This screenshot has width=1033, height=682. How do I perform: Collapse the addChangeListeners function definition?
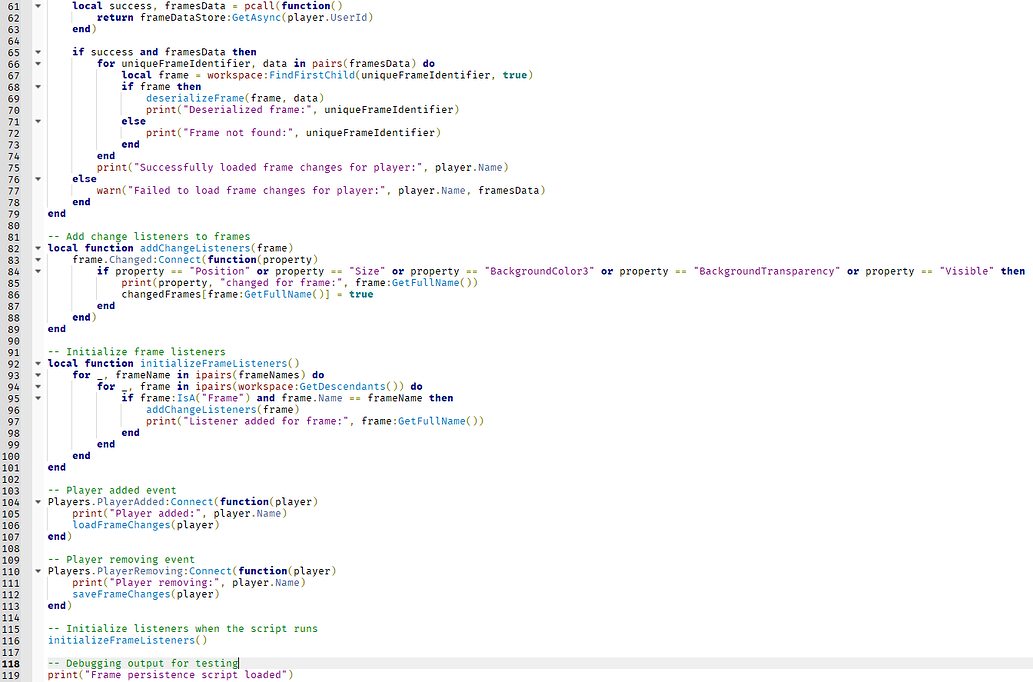click(36, 247)
